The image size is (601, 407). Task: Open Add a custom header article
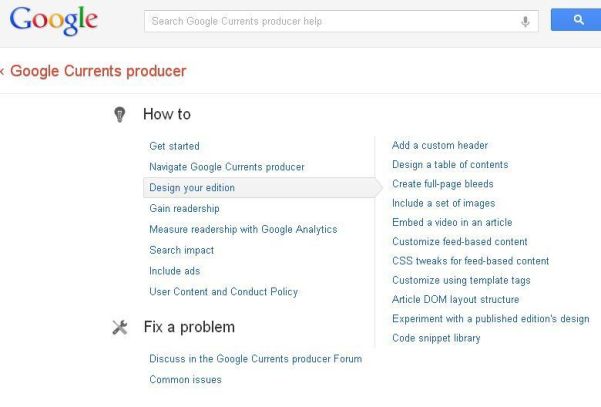tap(440, 146)
